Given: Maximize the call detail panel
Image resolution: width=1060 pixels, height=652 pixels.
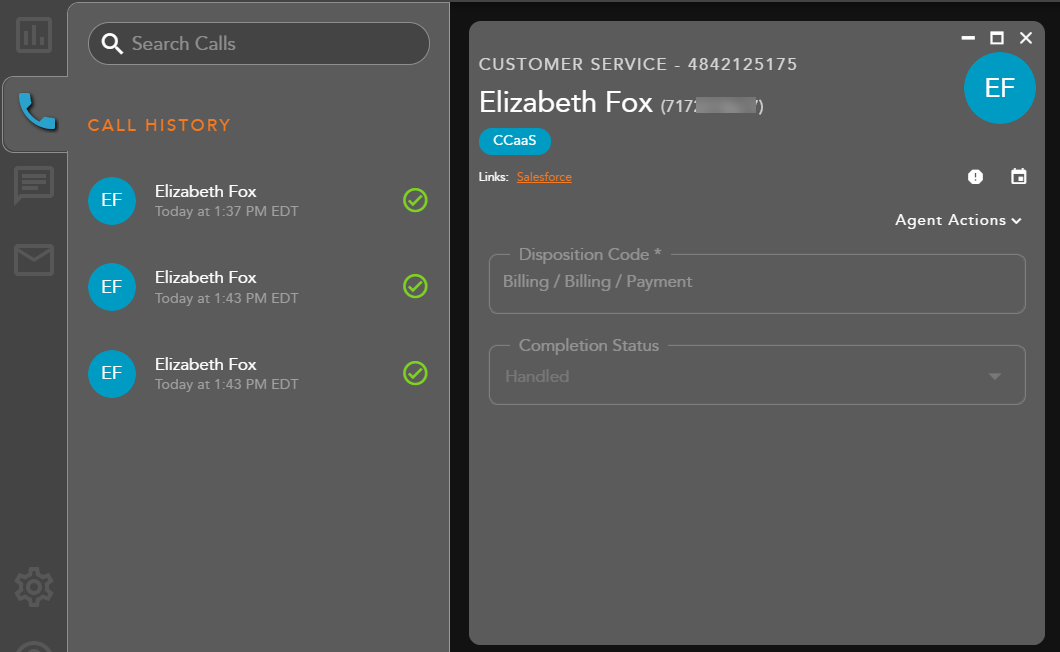Looking at the screenshot, I should pos(997,38).
